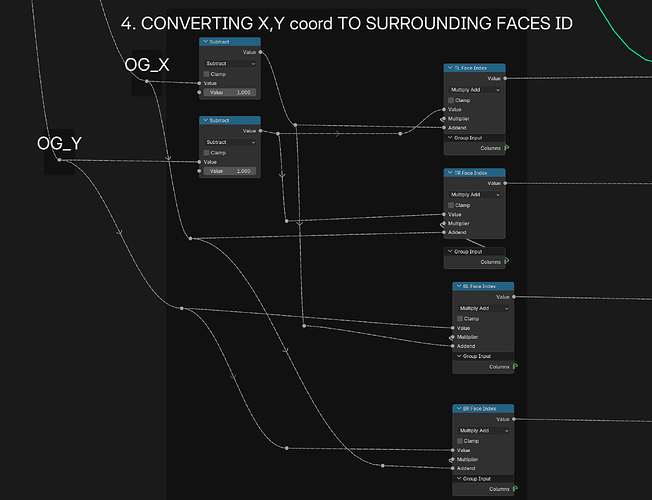
Task: Collapse Group Input attached to BL Face Index
Action: coord(459,356)
